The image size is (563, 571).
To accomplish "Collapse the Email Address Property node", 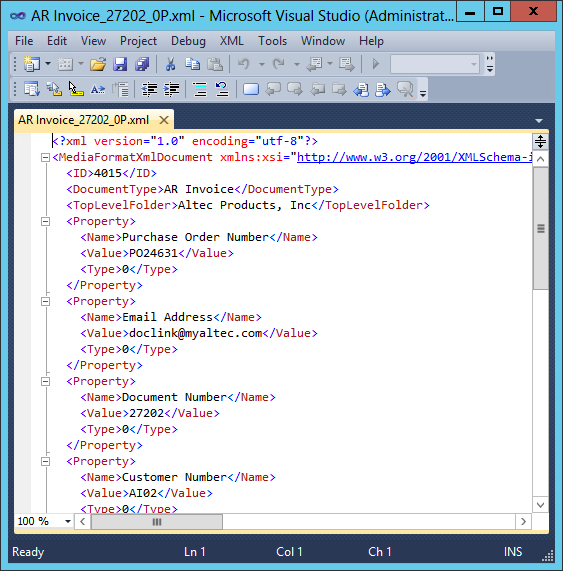I will pos(45,302).
